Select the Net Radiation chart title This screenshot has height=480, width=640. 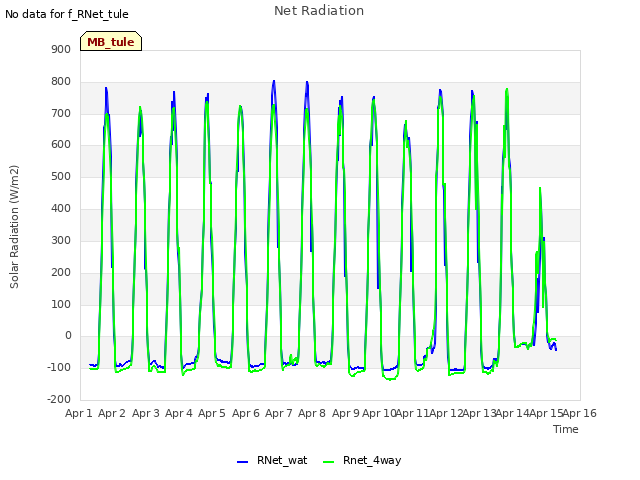[x=319, y=11]
